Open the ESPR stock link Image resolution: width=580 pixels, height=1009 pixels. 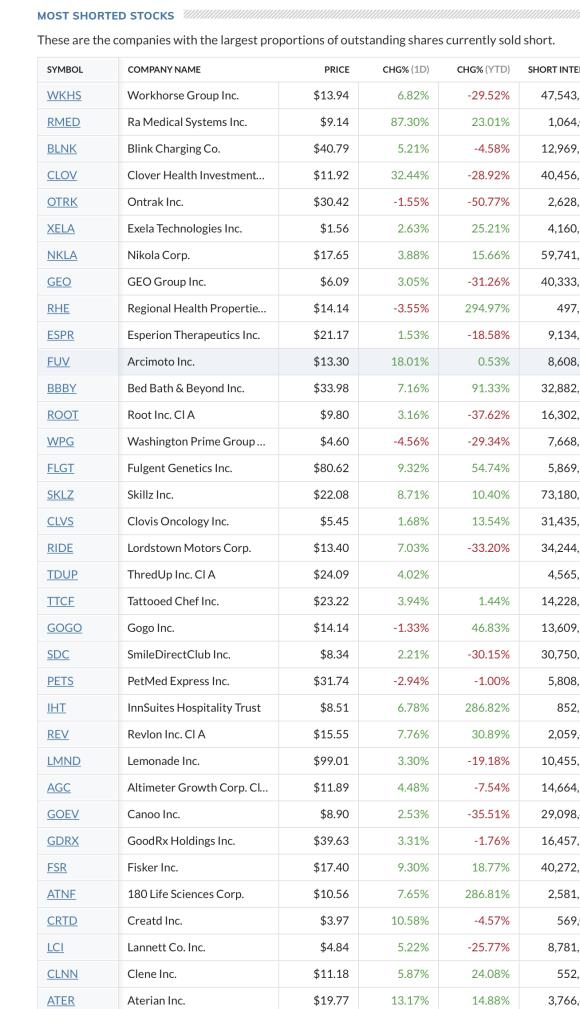click(x=61, y=335)
